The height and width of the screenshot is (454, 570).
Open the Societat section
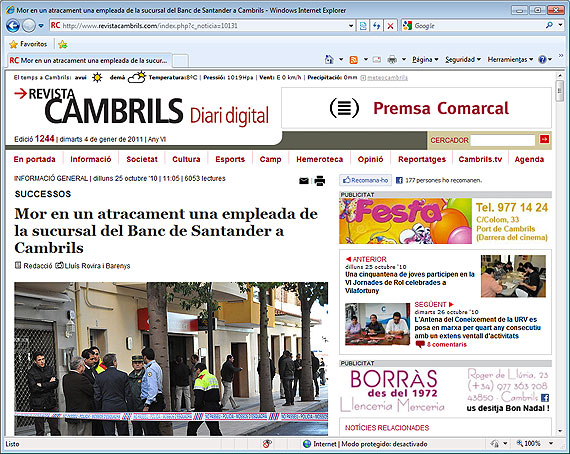pyautogui.click(x=142, y=159)
